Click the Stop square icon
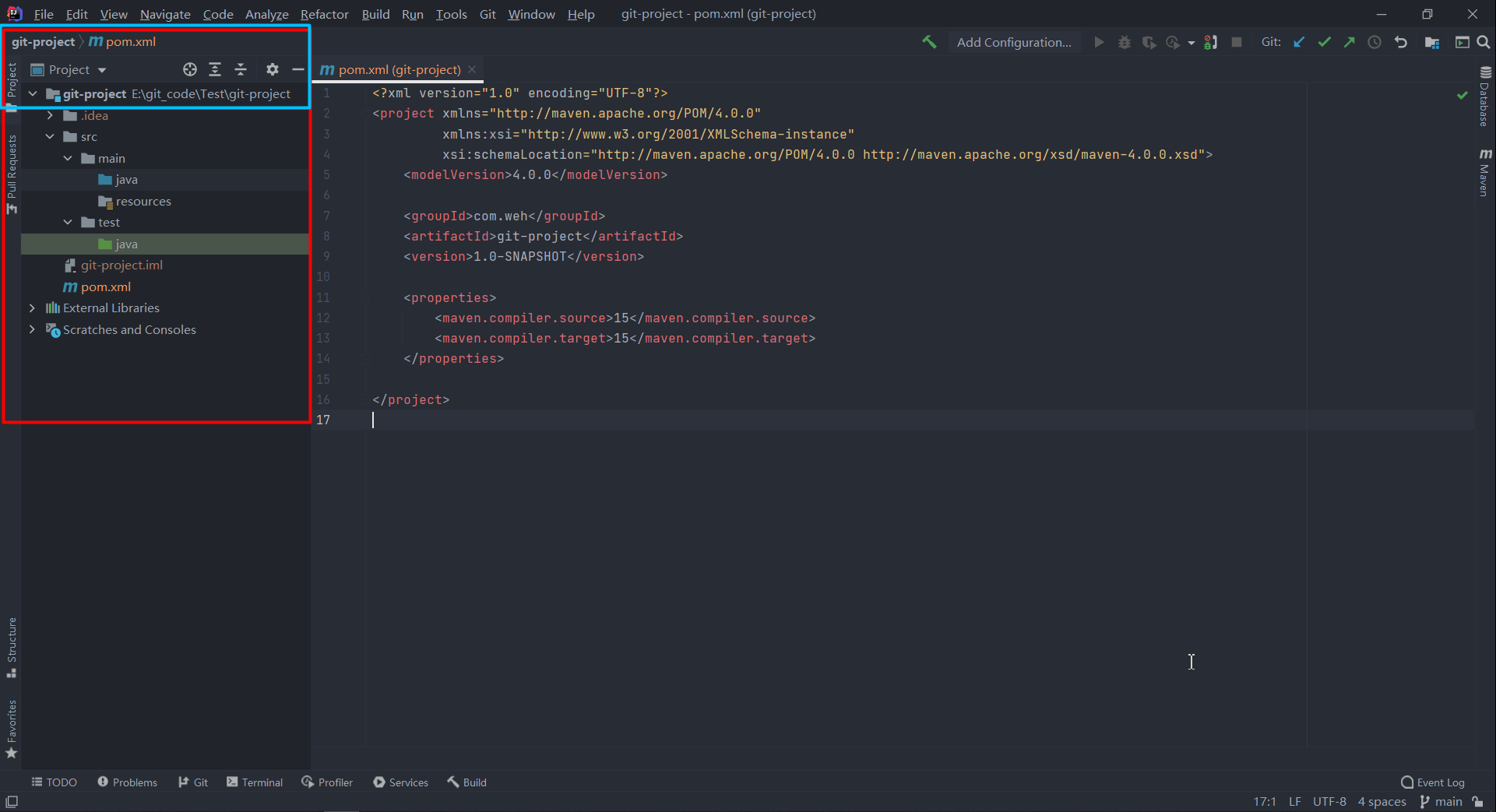Viewport: 1496px width, 812px height. [1236, 42]
